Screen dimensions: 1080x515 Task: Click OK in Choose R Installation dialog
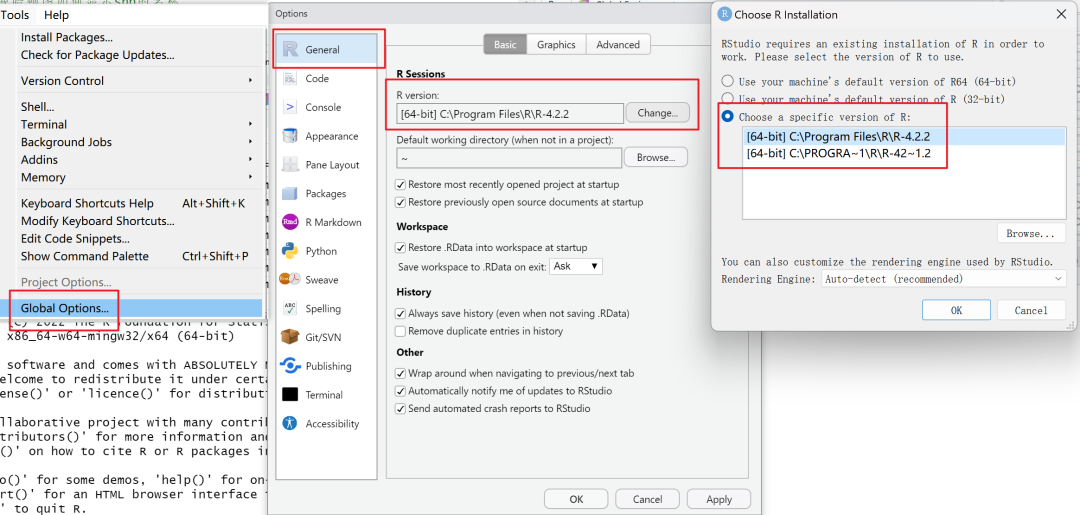coord(956,310)
